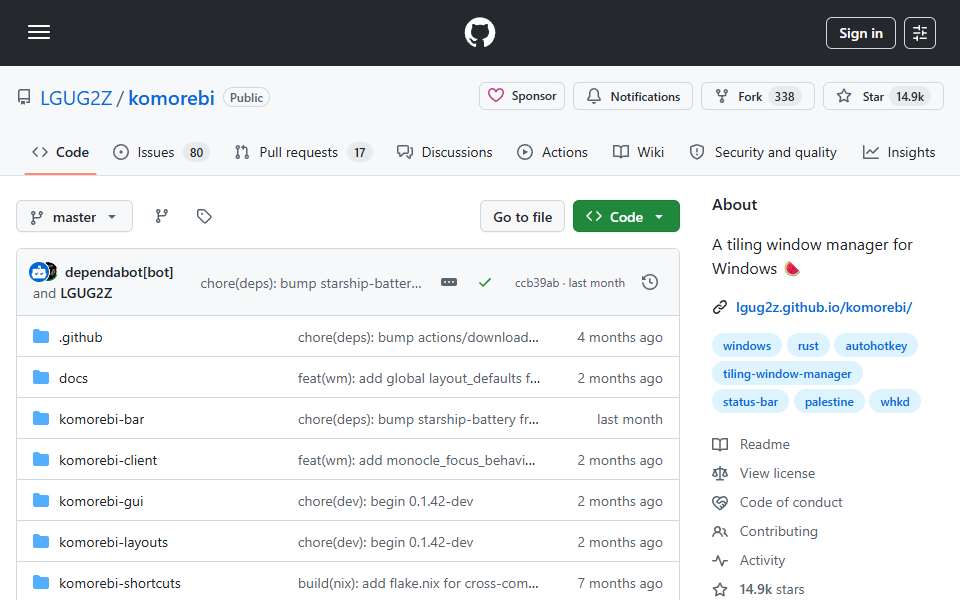Open the Wiki tab
The height and width of the screenshot is (600, 960).
(639, 152)
